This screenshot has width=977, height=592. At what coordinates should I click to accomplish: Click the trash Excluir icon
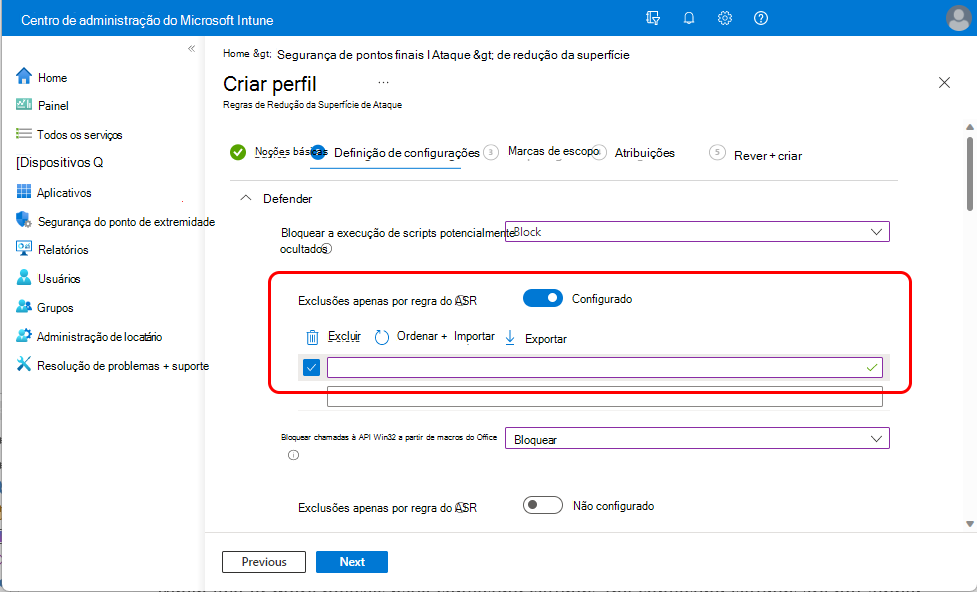click(x=312, y=337)
